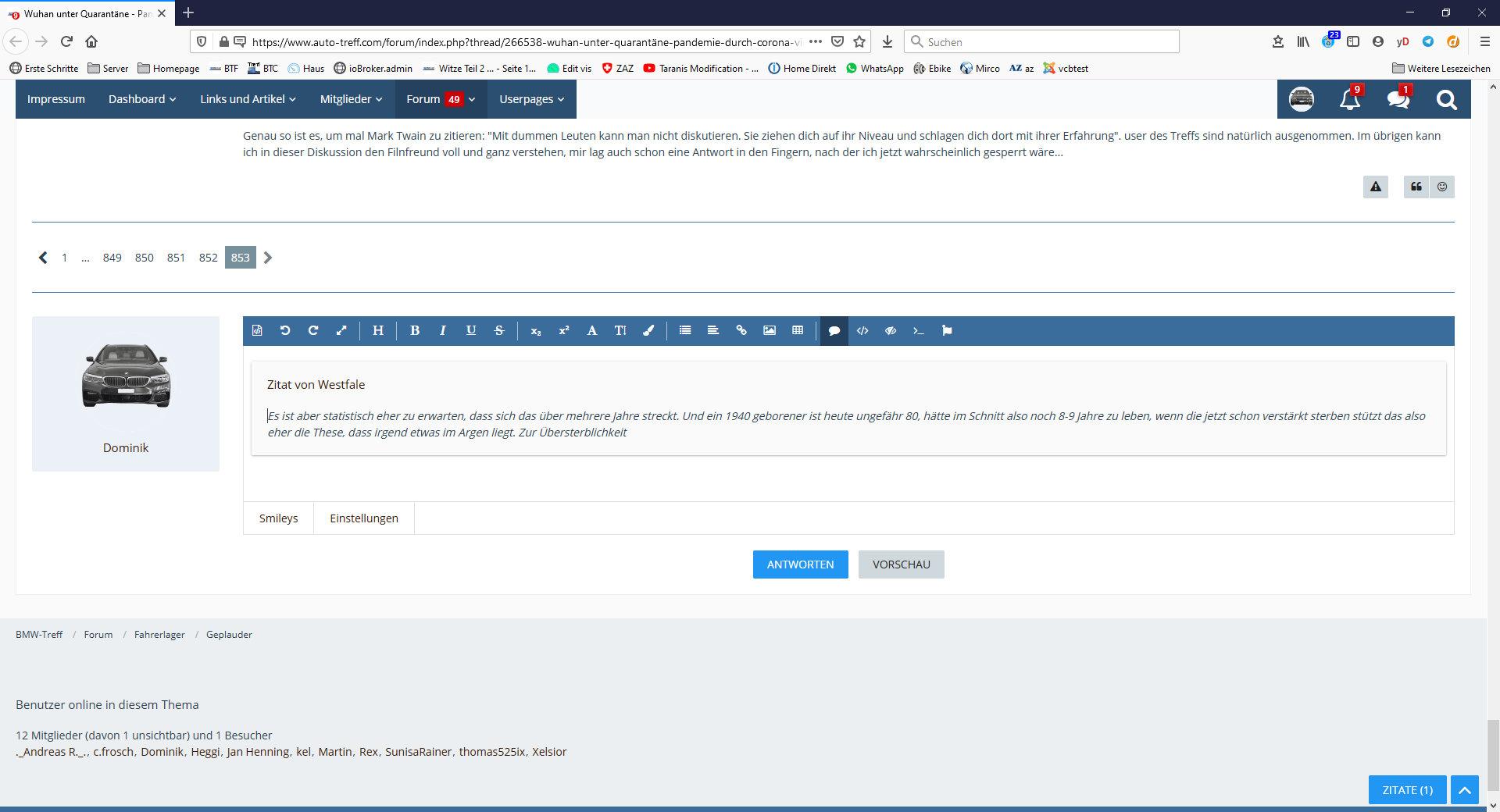Image resolution: width=1500 pixels, height=812 pixels.
Task: Toggle bold formatting in editor
Action: click(x=415, y=330)
